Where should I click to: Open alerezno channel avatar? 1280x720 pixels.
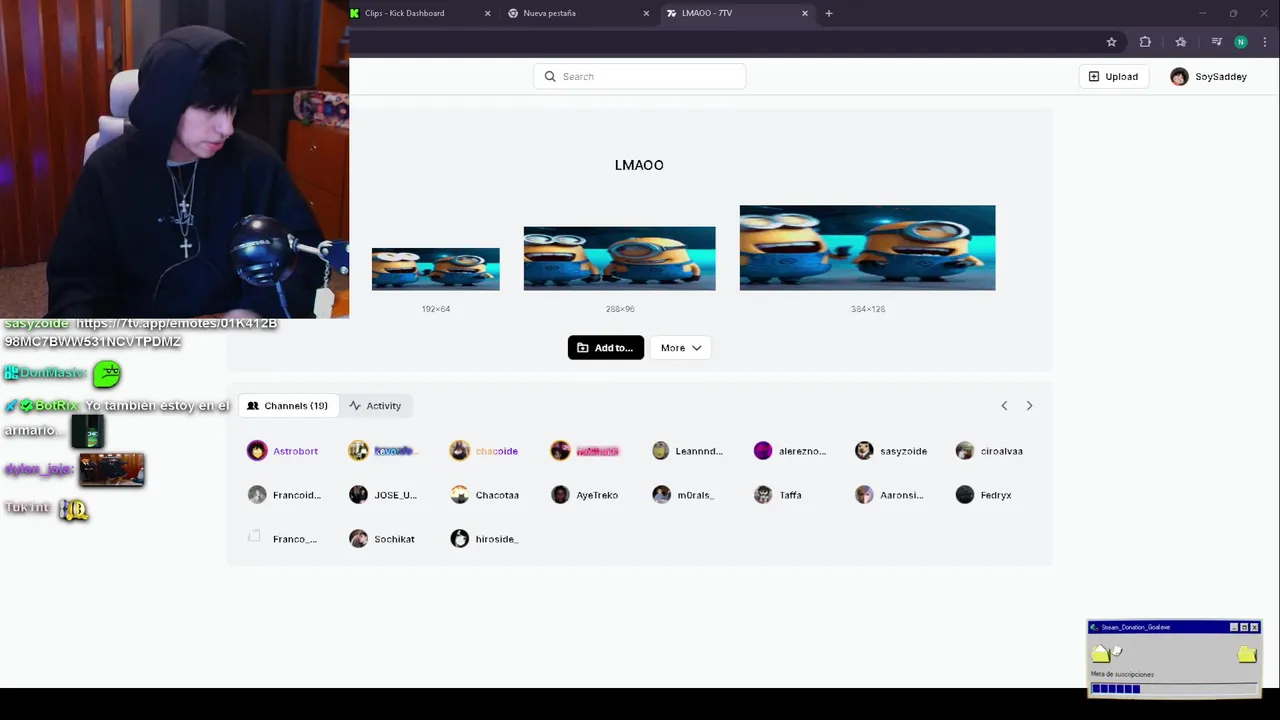[763, 451]
